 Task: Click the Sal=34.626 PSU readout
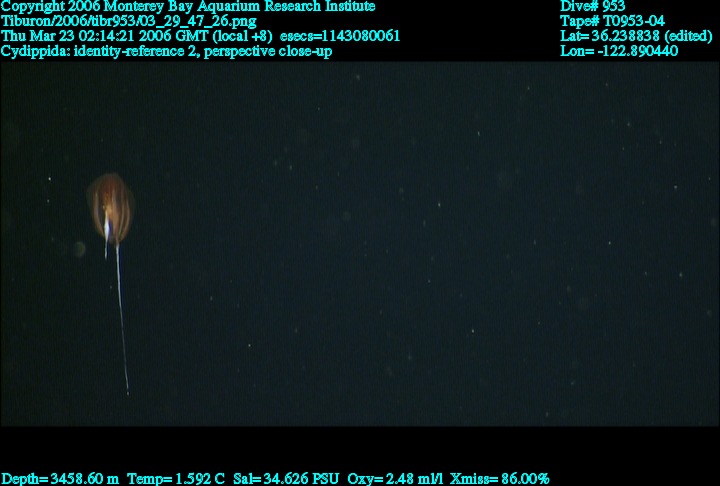[x=286, y=479]
